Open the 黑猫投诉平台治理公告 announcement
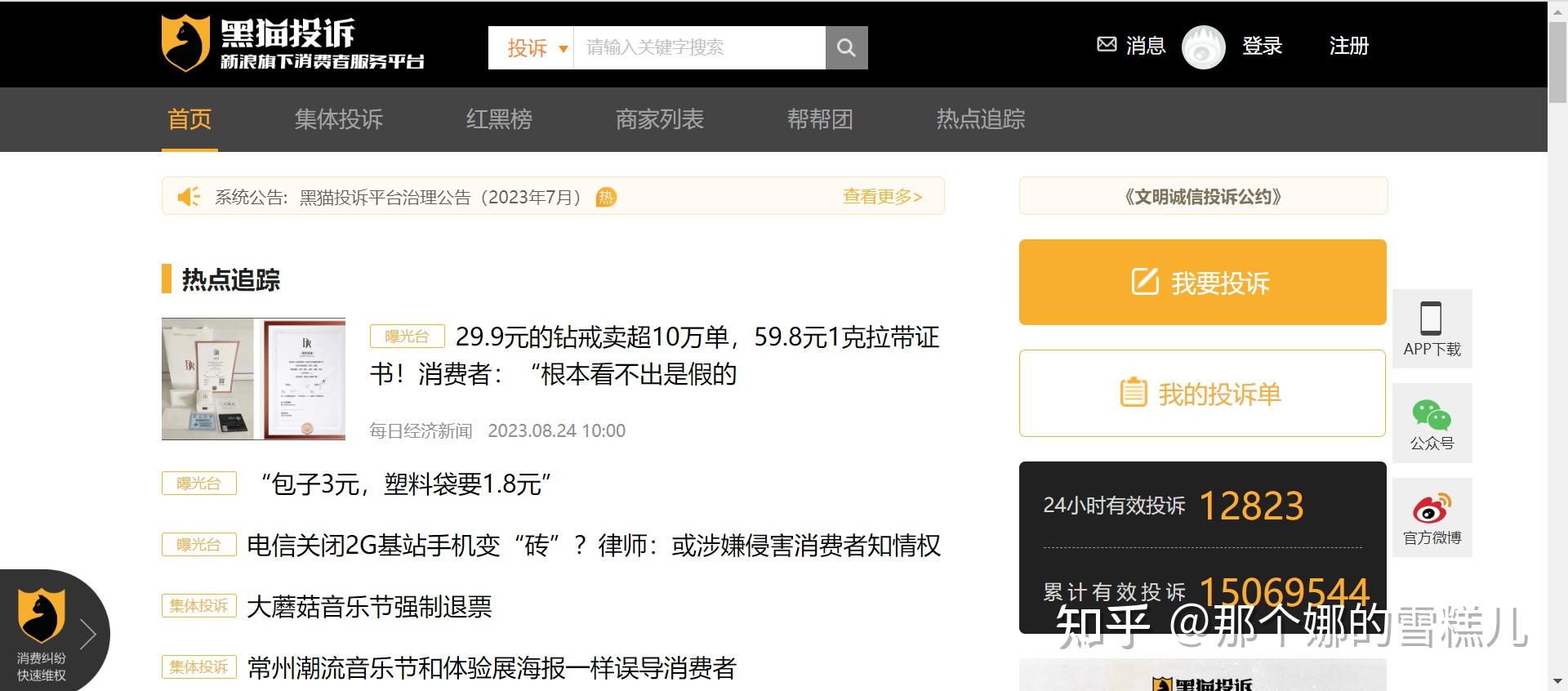Viewport: 1568px width, 691px height. (x=441, y=197)
